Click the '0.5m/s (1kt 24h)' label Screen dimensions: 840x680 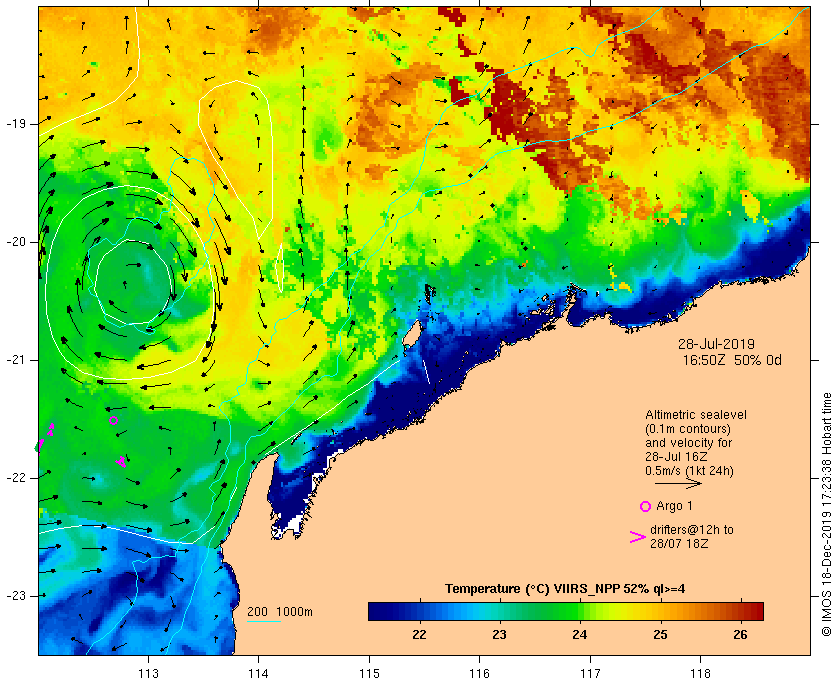coord(689,471)
